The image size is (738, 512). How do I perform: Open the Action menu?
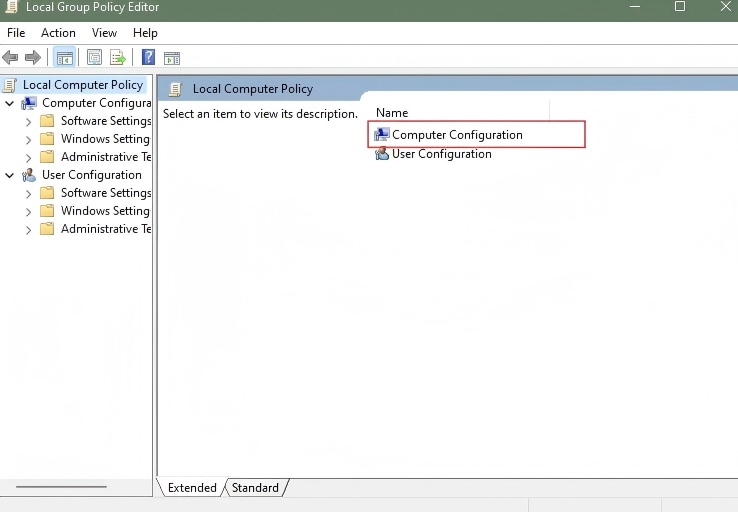click(58, 33)
